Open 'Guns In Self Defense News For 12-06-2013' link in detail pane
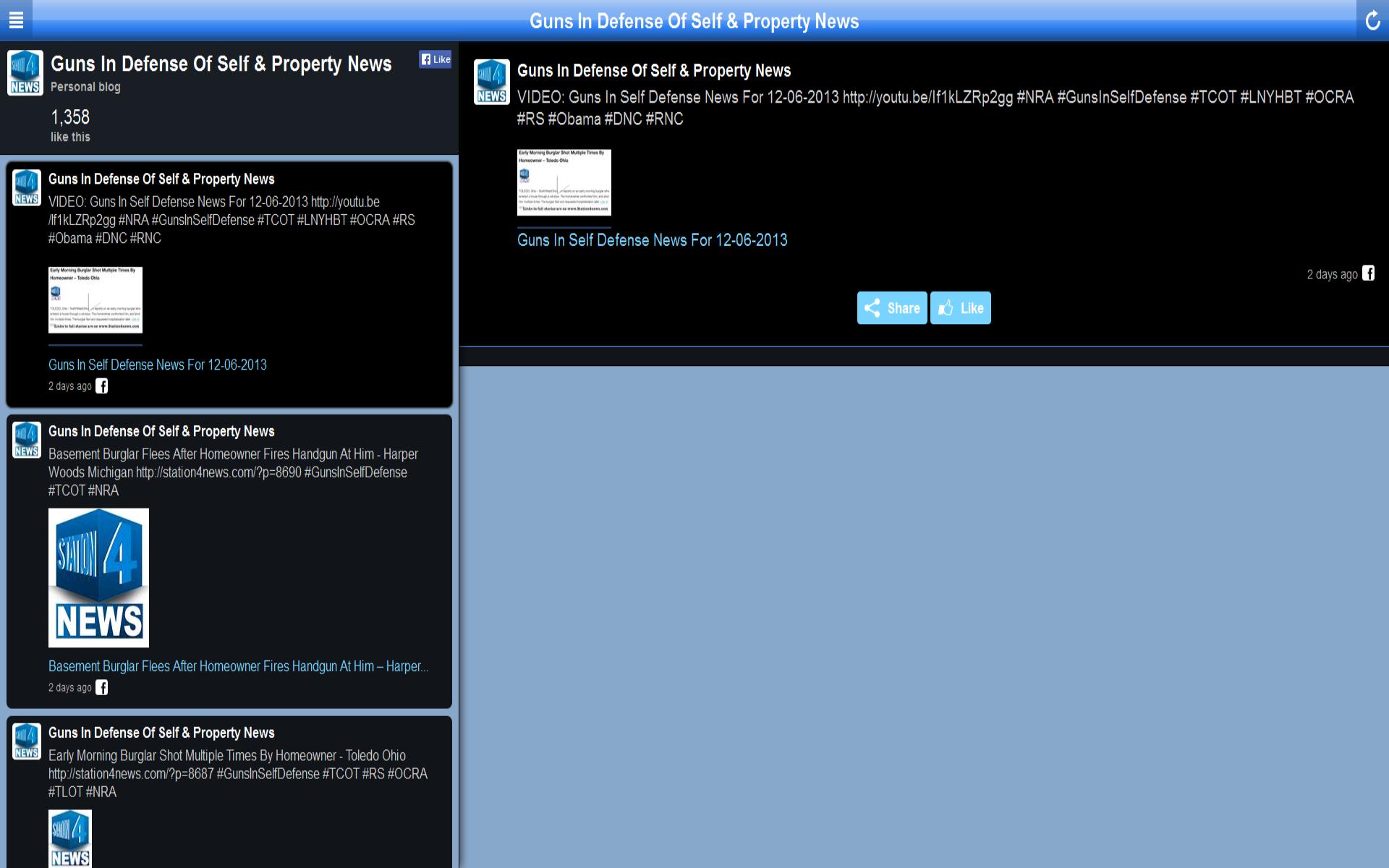The image size is (1389, 868). pyautogui.click(x=652, y=240)
